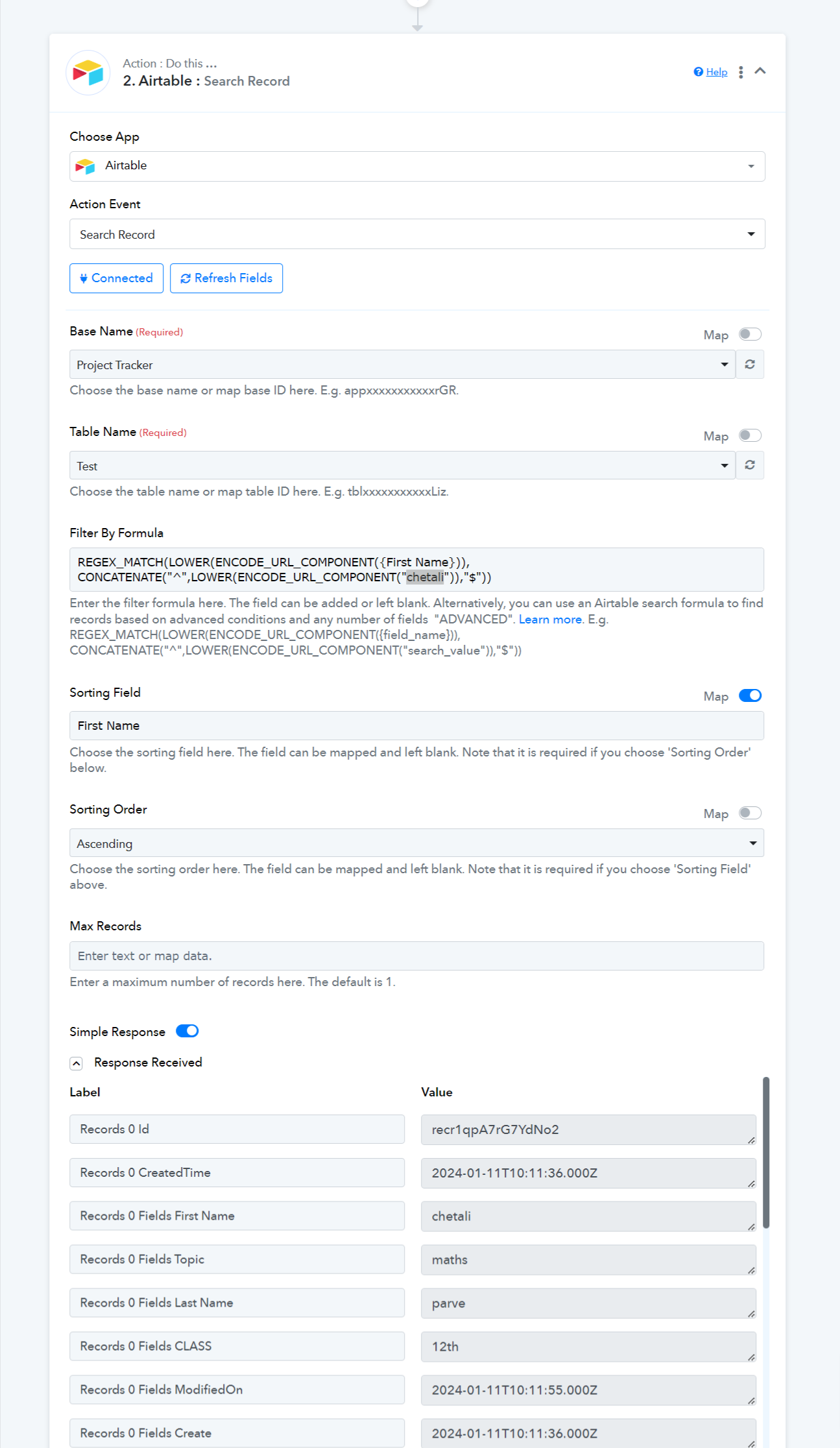The image size is (840, 1448).
Task: Open the Project Tracker base dropdown
Action: [402, 365]
